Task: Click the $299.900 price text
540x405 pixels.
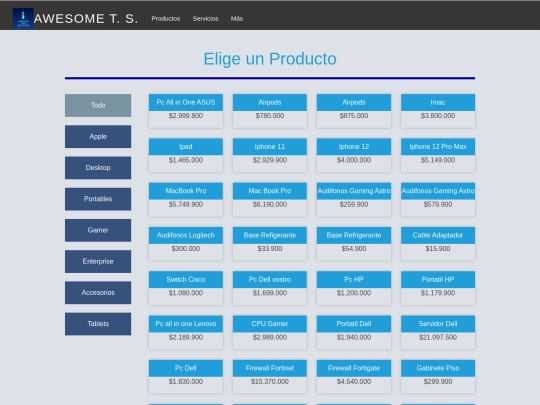Action: (x=438, y=382)
